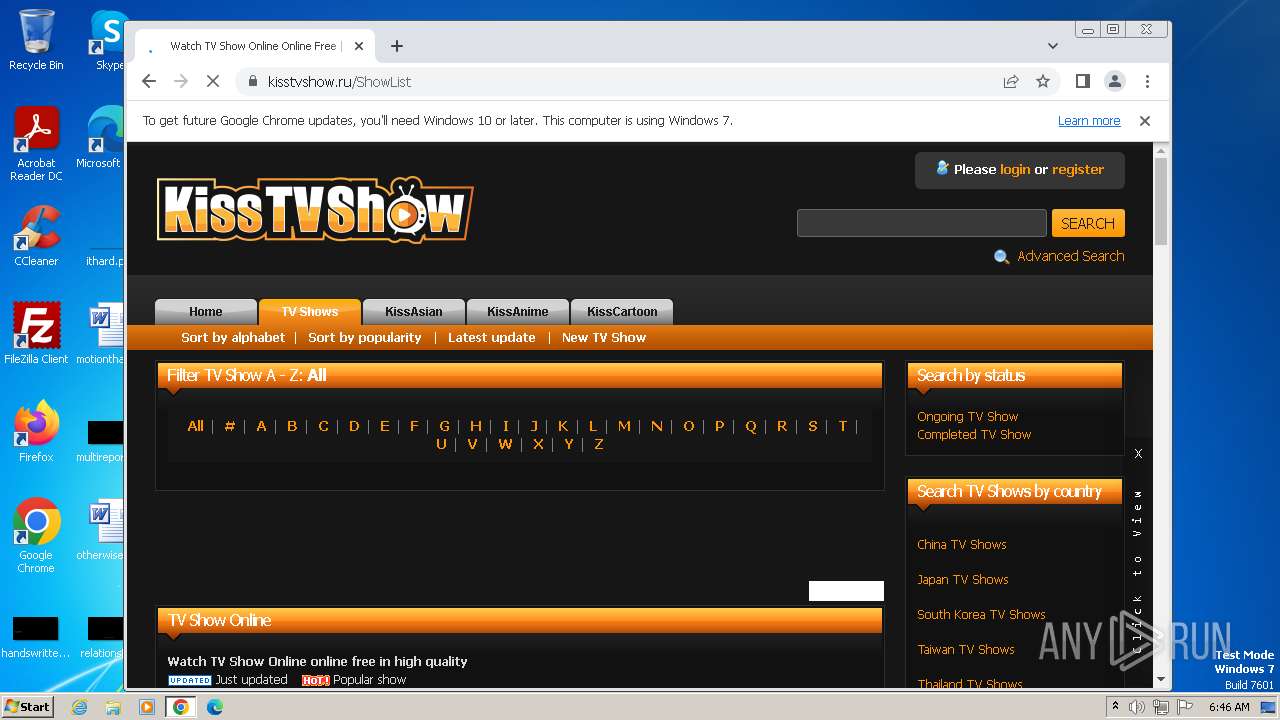The width and height of the screenshot is (1280, 720).
Task: Select the All filter letter
Action: point(195,426)
